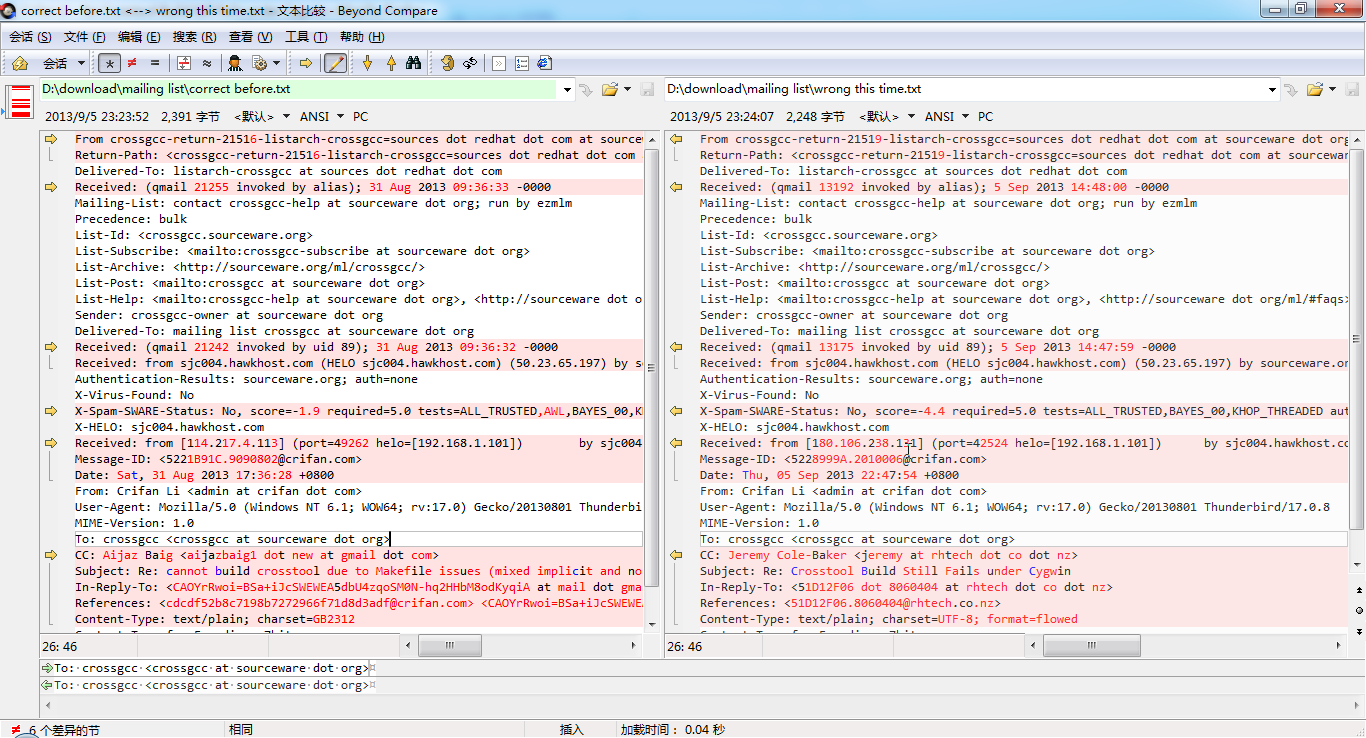This screenshot has width=1366, height=738.
Task: Jump to previous difference arrow
Action: [x=390, y=63]
